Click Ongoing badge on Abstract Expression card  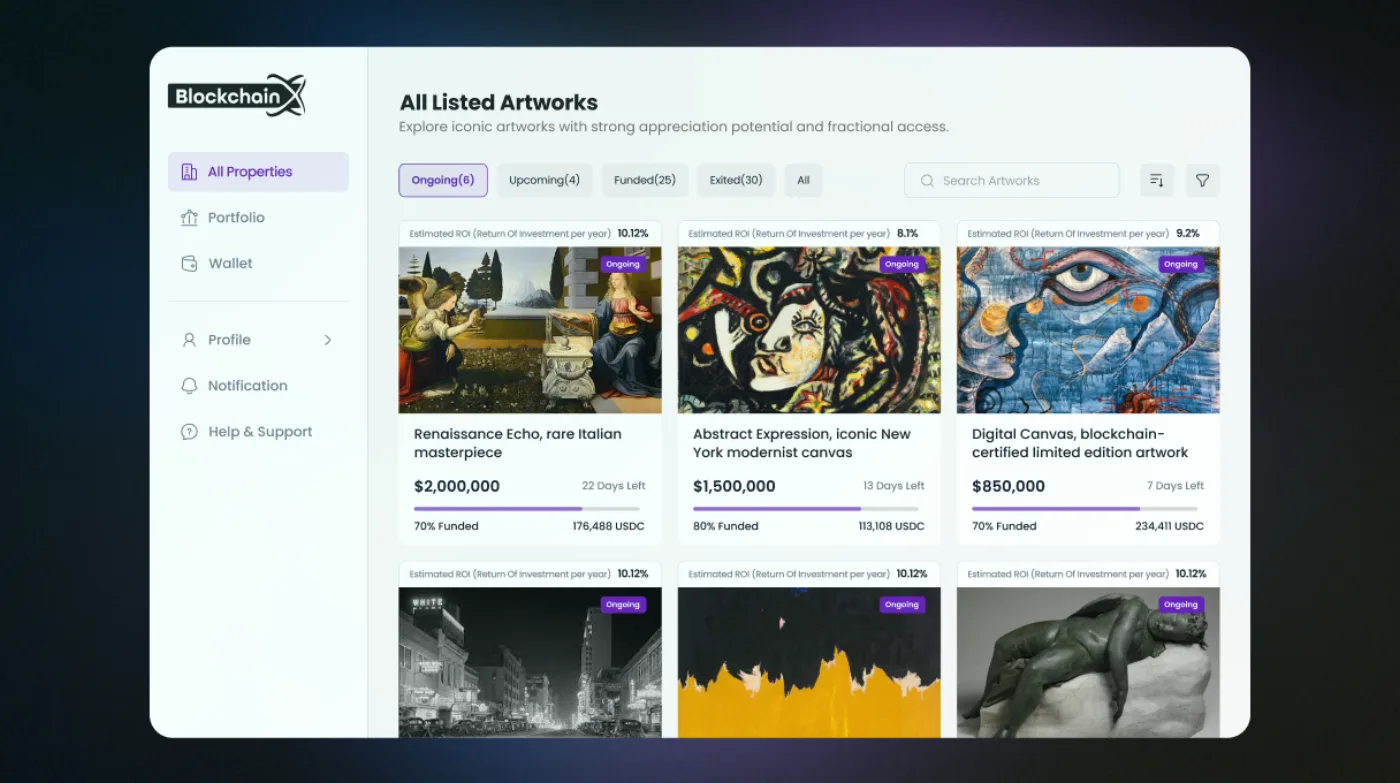tap(902, 264)
